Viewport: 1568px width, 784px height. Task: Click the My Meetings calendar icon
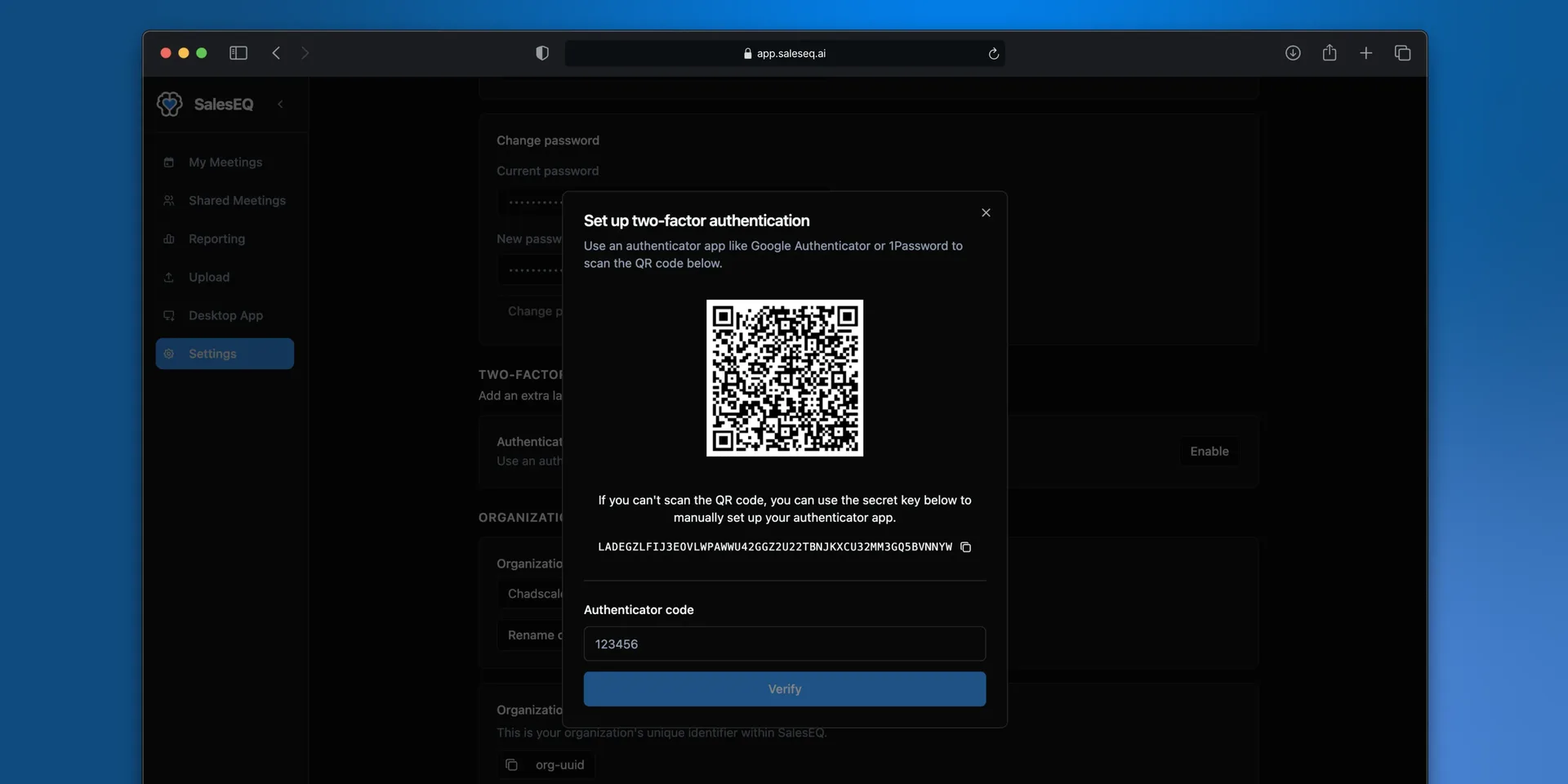(x=169, y=163)
